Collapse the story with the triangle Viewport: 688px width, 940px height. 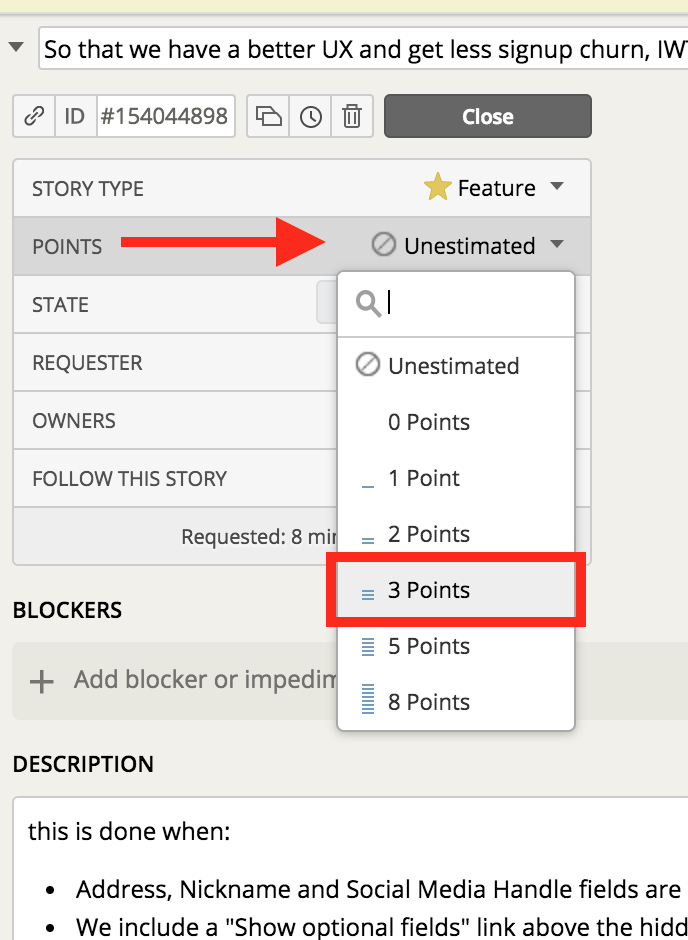pos(16,47)
